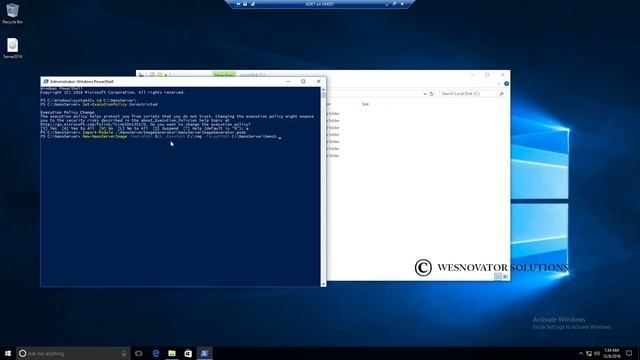Close the Administrator PowerShell window
Screen dimensions: 640x360
pyautogui.click(x=319, y=81)
